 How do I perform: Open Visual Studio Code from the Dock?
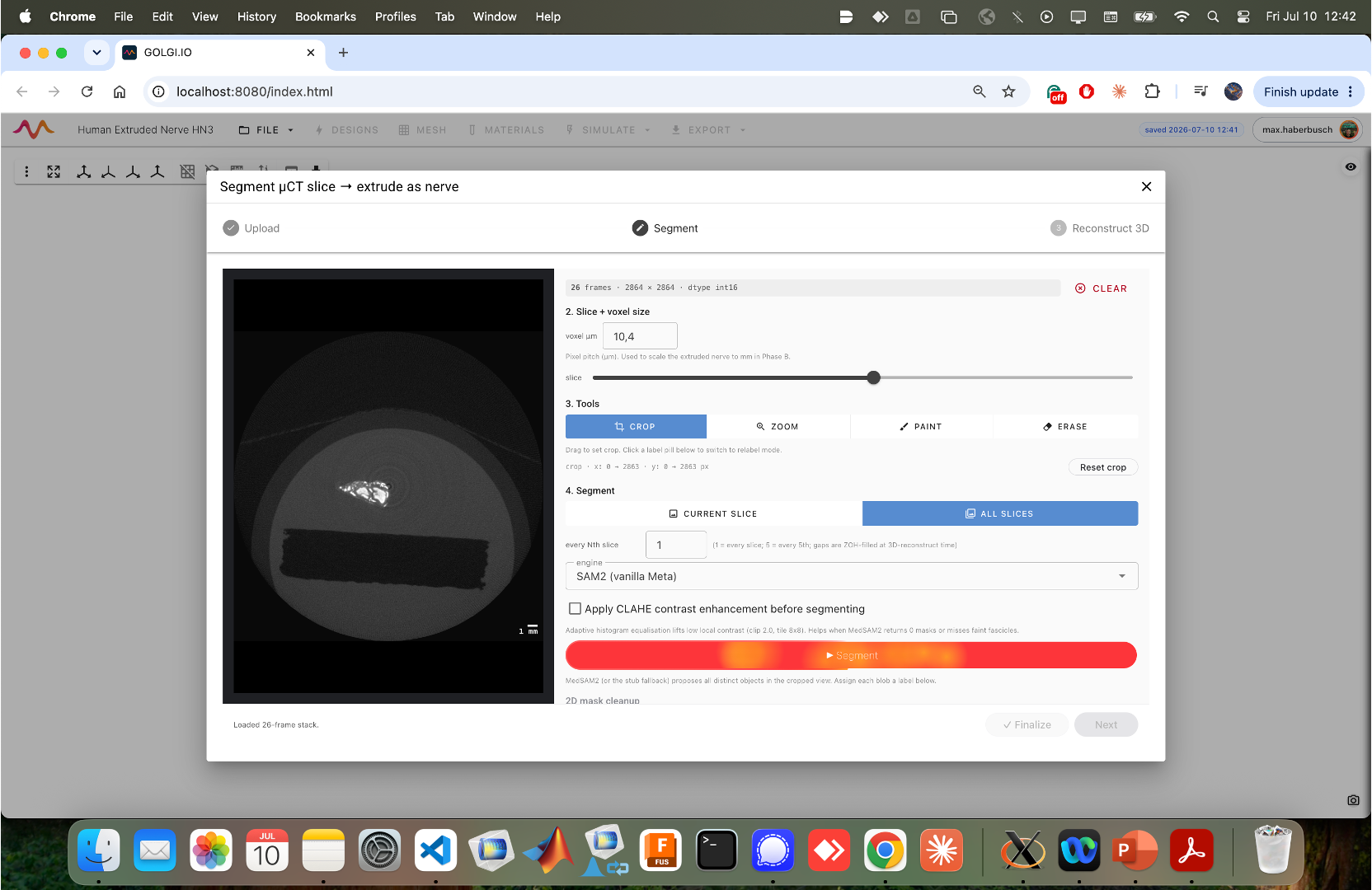tap(435, 850)
